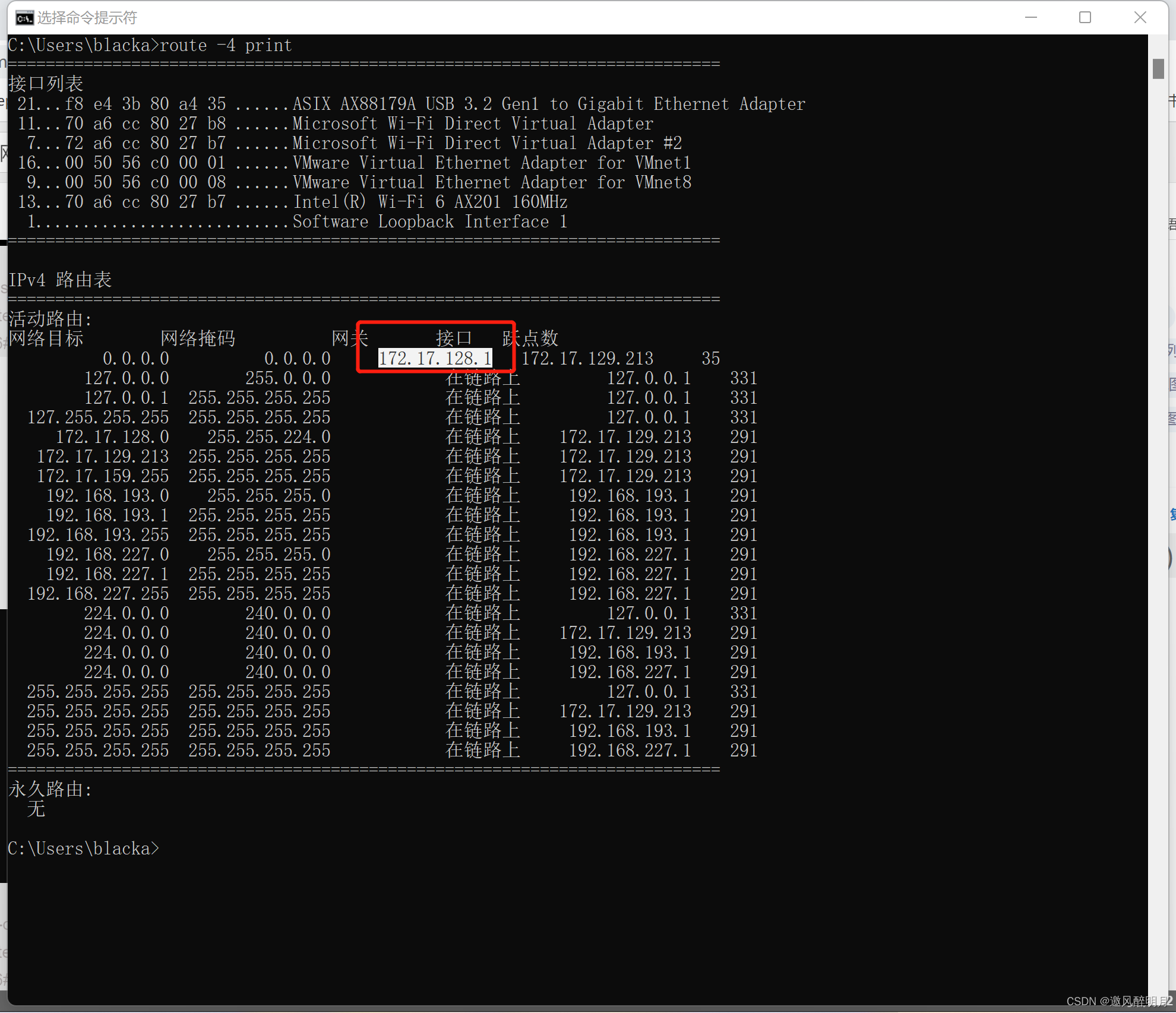Click the metric value 35 in first route
The image size is (1176, 1013).
click(710, 358)
